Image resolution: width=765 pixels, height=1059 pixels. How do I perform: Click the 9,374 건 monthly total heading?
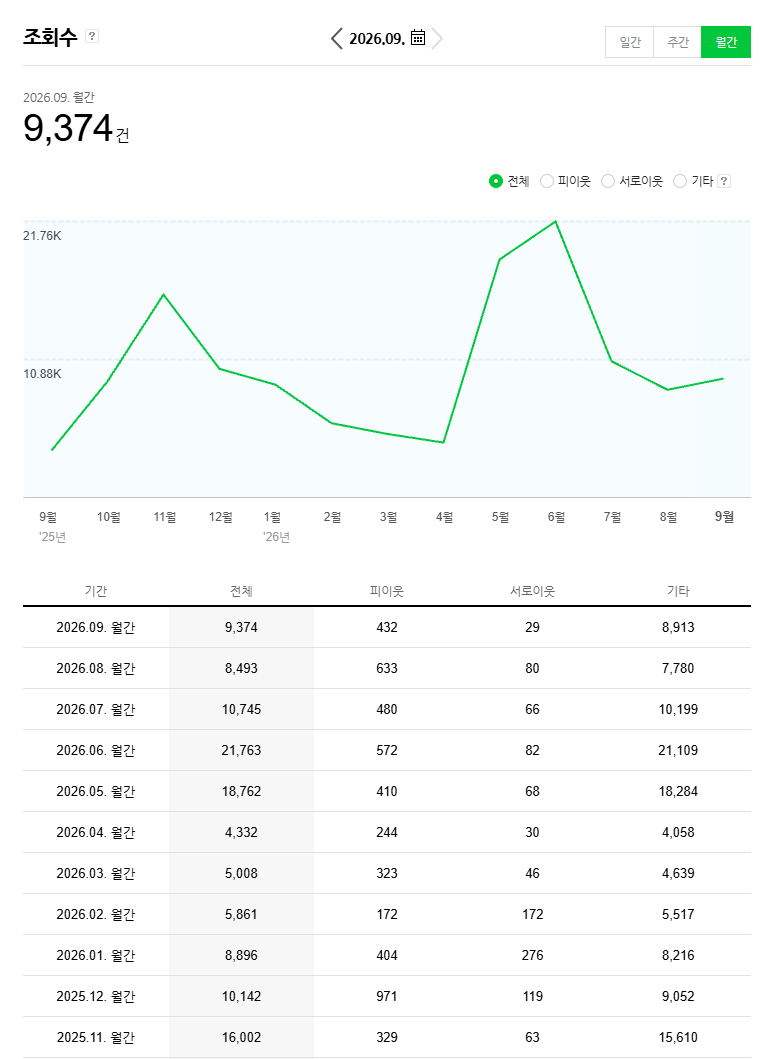76,128
